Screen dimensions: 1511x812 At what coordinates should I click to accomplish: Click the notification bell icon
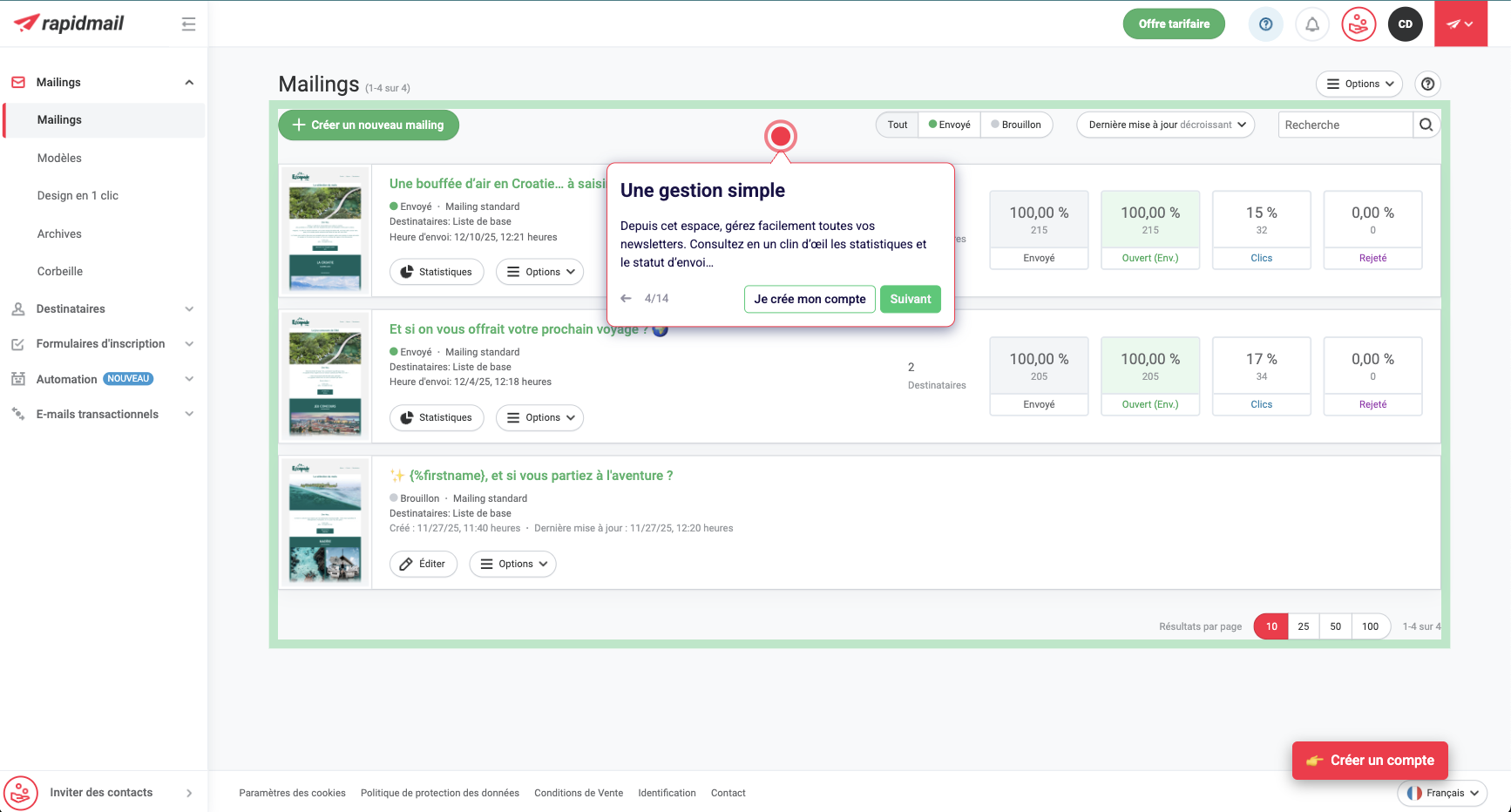(x=1311, y=24)
